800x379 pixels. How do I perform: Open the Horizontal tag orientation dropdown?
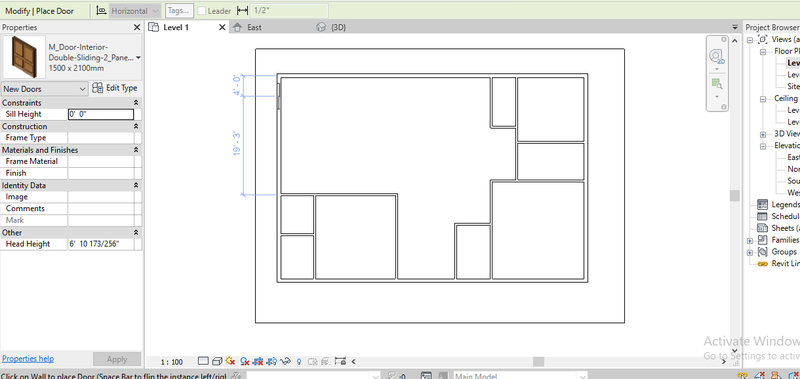point(135,11)
